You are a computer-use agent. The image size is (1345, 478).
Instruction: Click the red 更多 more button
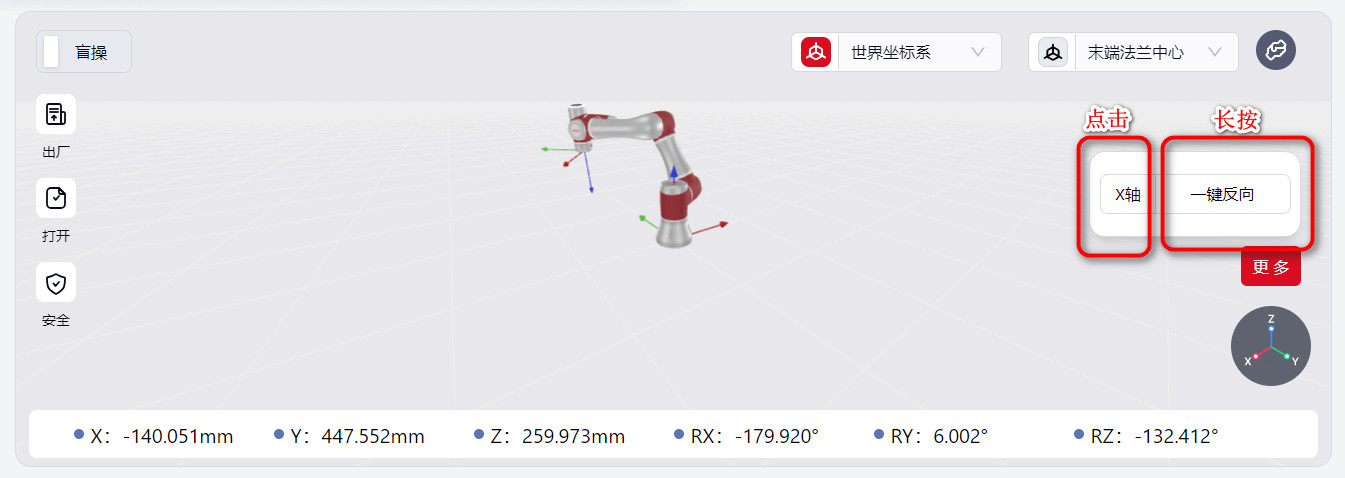(1271, 267)
